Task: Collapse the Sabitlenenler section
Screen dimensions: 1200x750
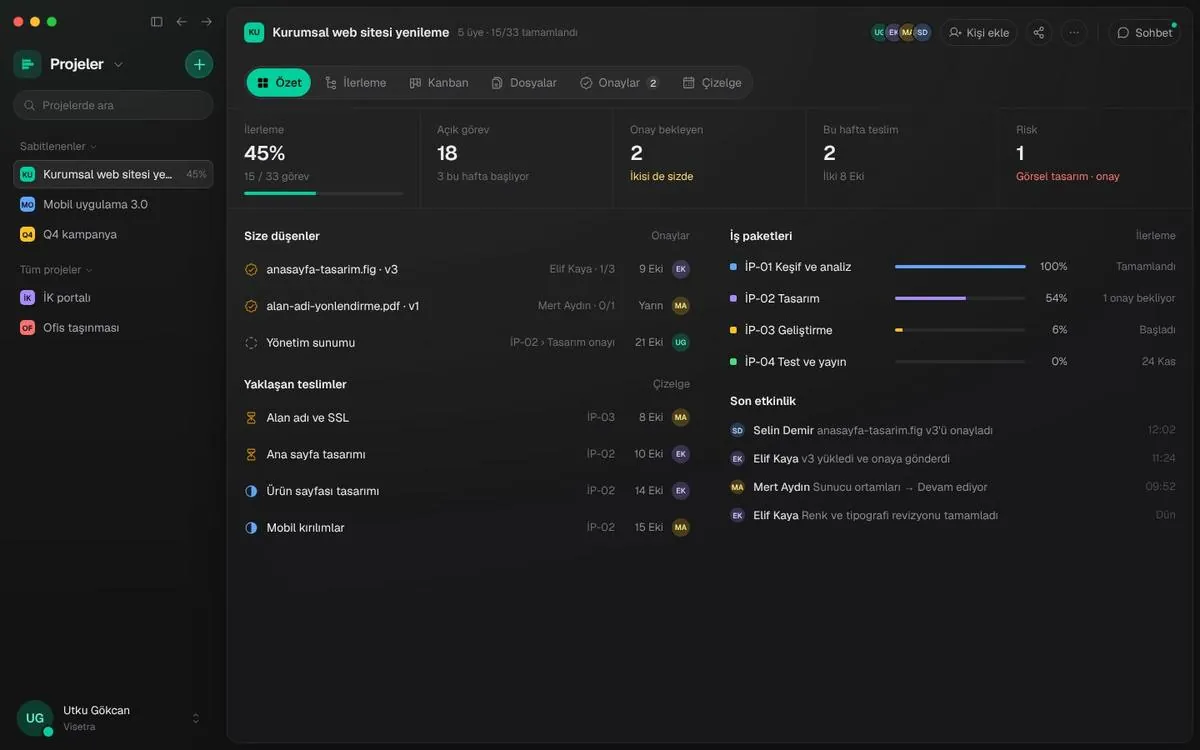Action: pyautogui.click(x=59, y=146)
